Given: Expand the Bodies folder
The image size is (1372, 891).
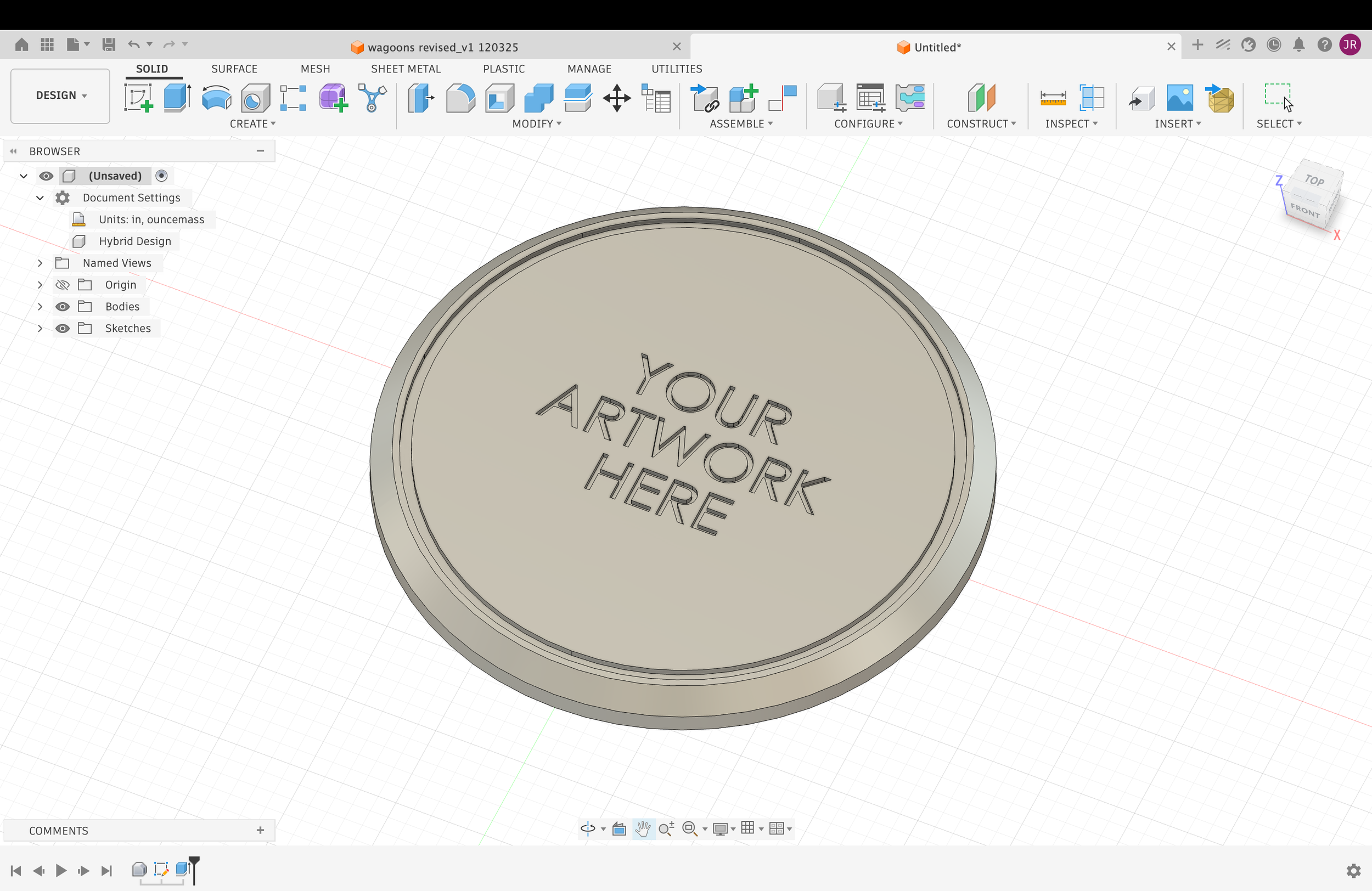Looking at the screenshot, I should (x=40, y=307).
